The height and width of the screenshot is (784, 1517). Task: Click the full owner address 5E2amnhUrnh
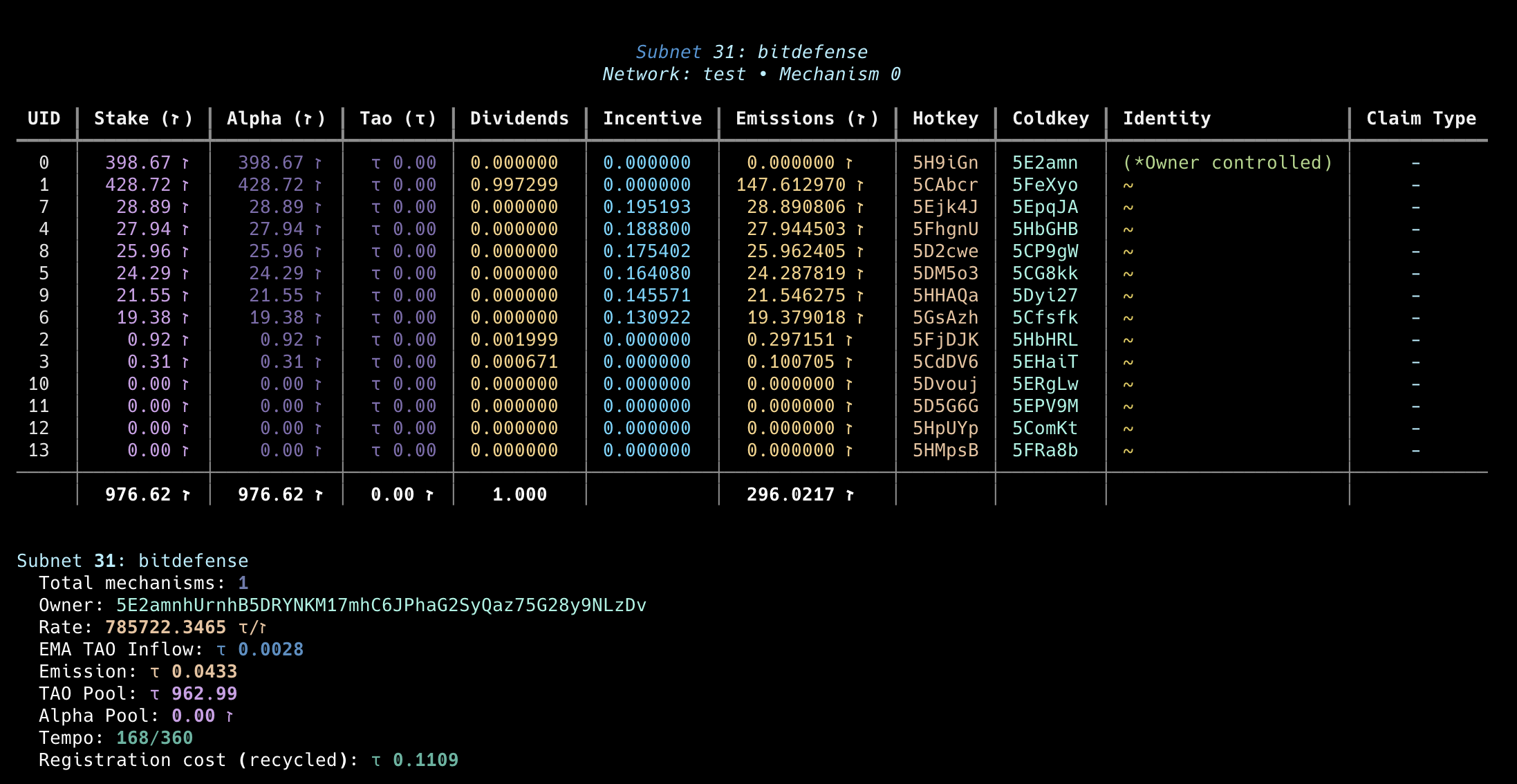click(381, 605)
